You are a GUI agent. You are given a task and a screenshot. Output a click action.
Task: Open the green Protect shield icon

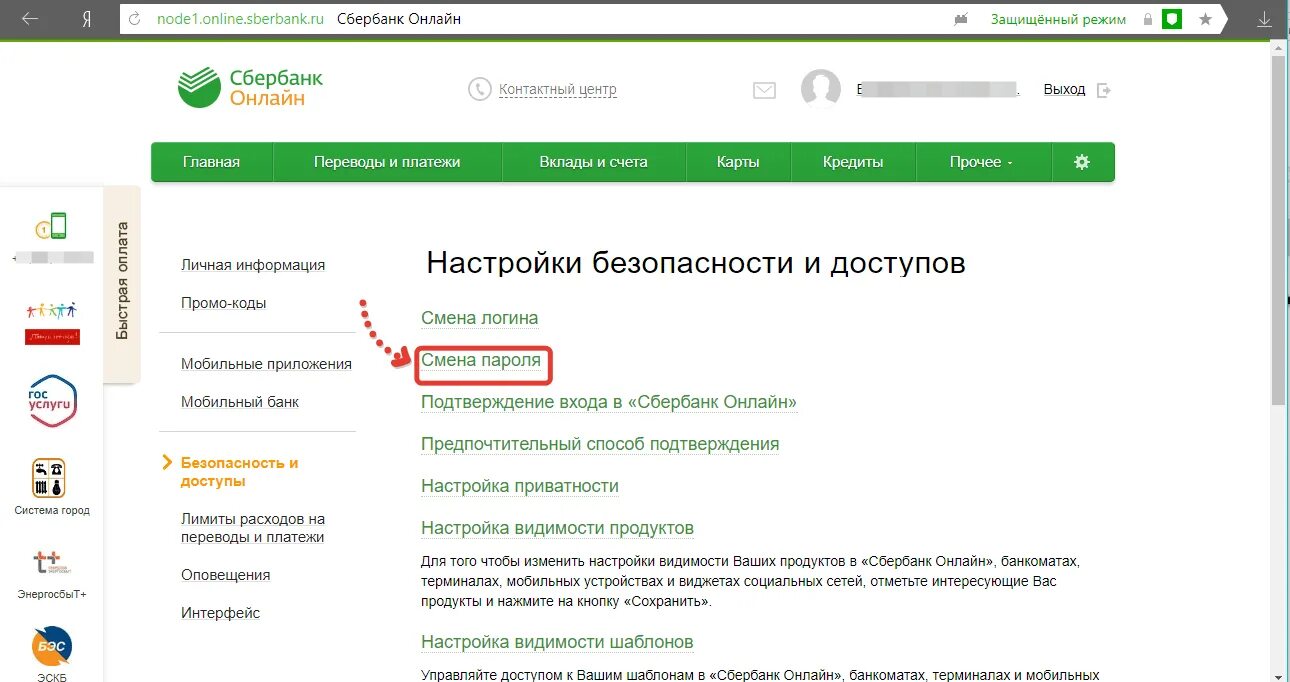1172,19
